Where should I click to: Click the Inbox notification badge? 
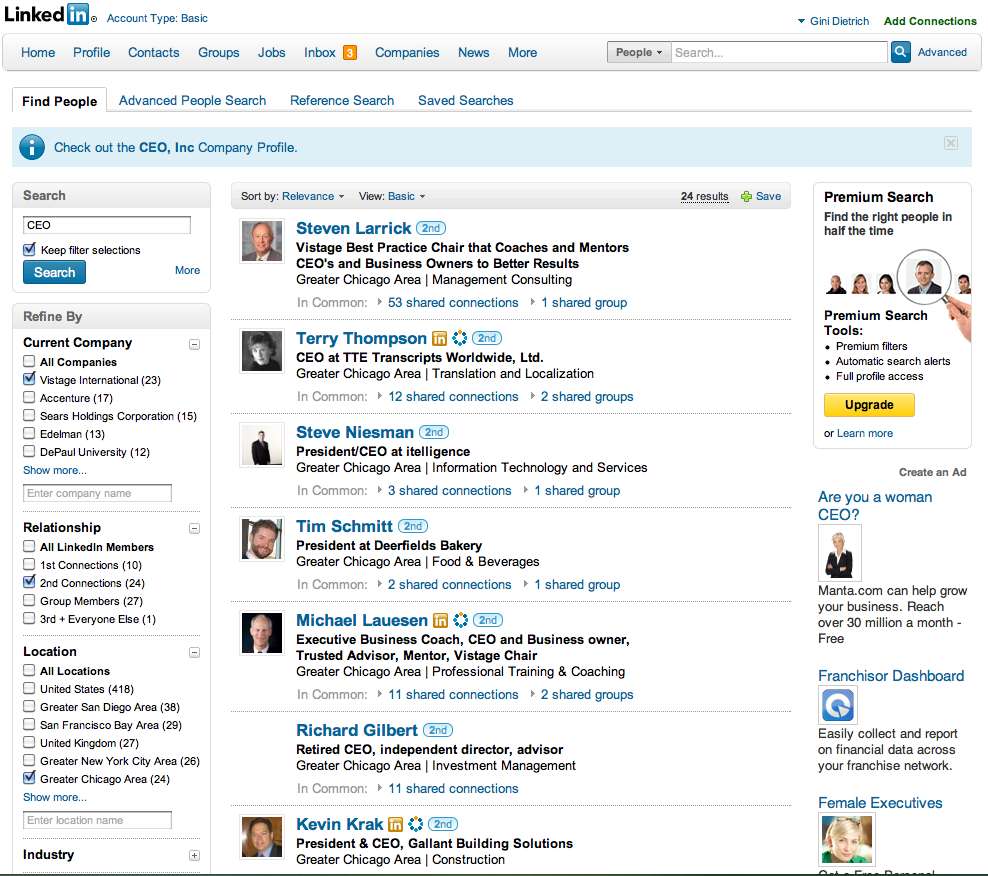pyautogui.click(x=350, y=53)
